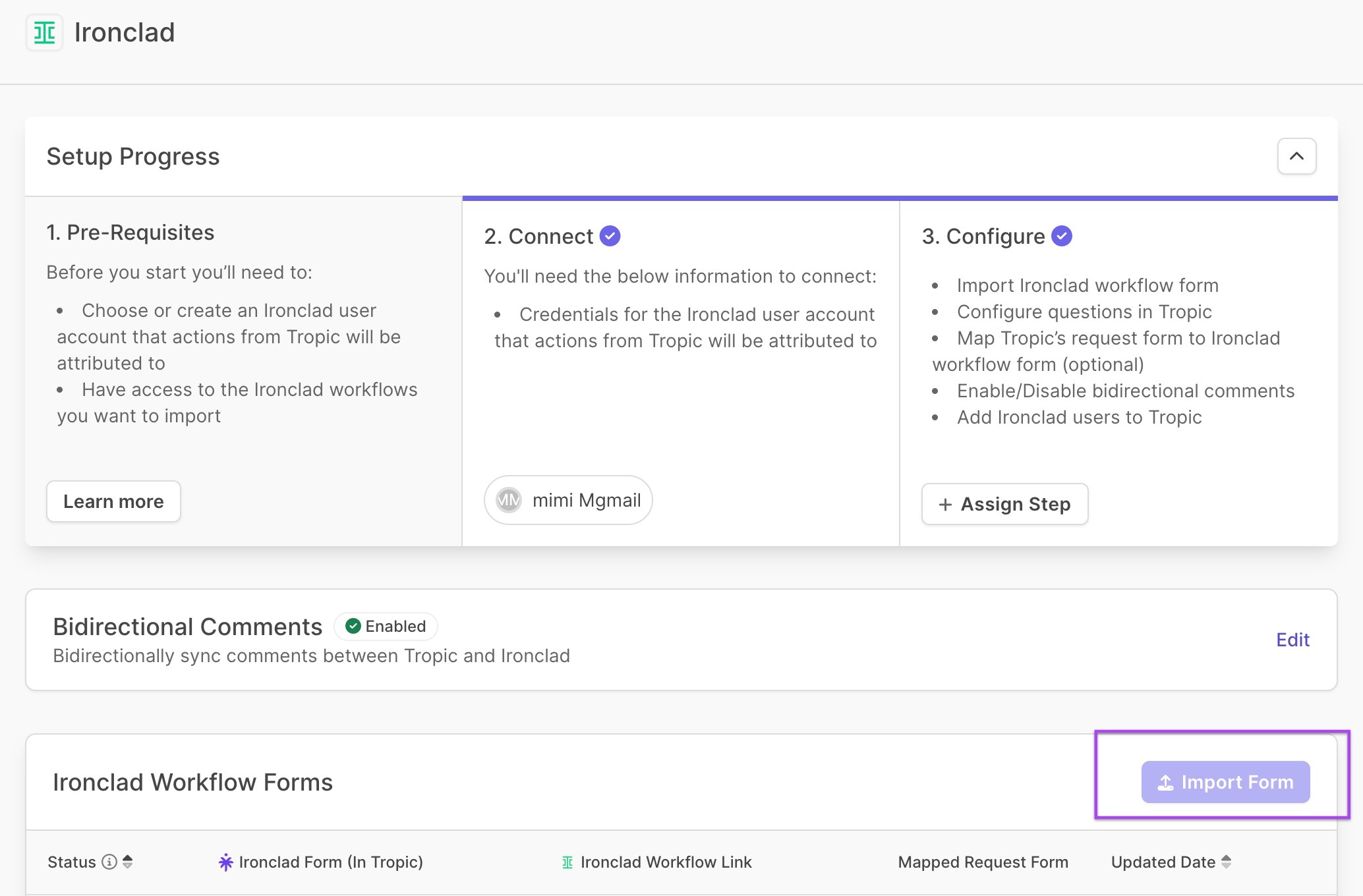Click the Ironclad logo icon in header
Image resolution: width=1363 pixels, height=896 pixels.
coord(44,32)
